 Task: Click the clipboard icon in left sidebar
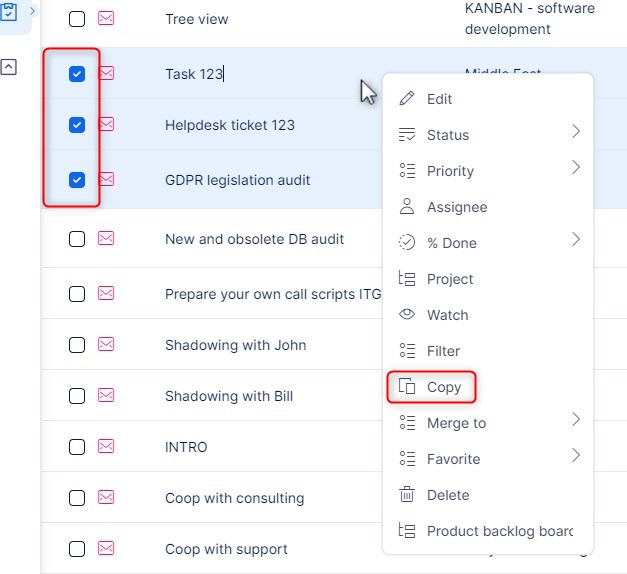10,13
